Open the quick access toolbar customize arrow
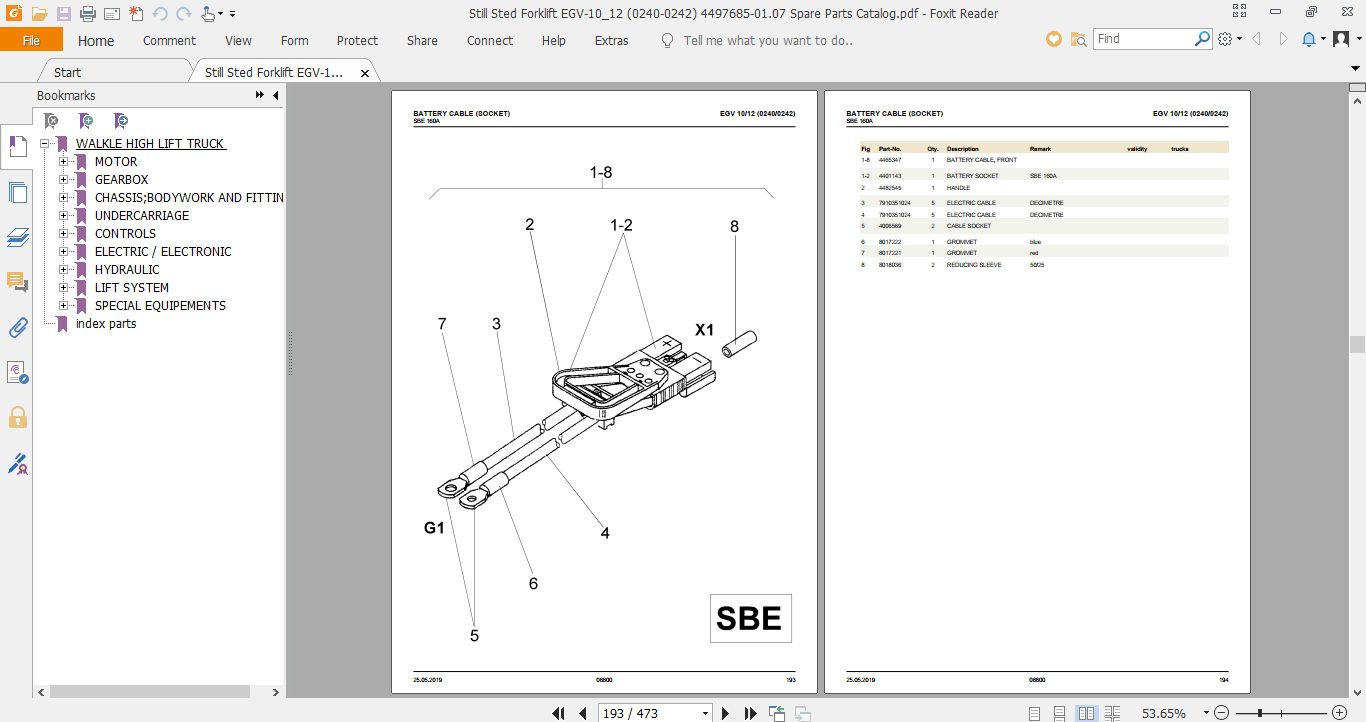This screenshot has height=722, width=1366. tap(232, 14)
